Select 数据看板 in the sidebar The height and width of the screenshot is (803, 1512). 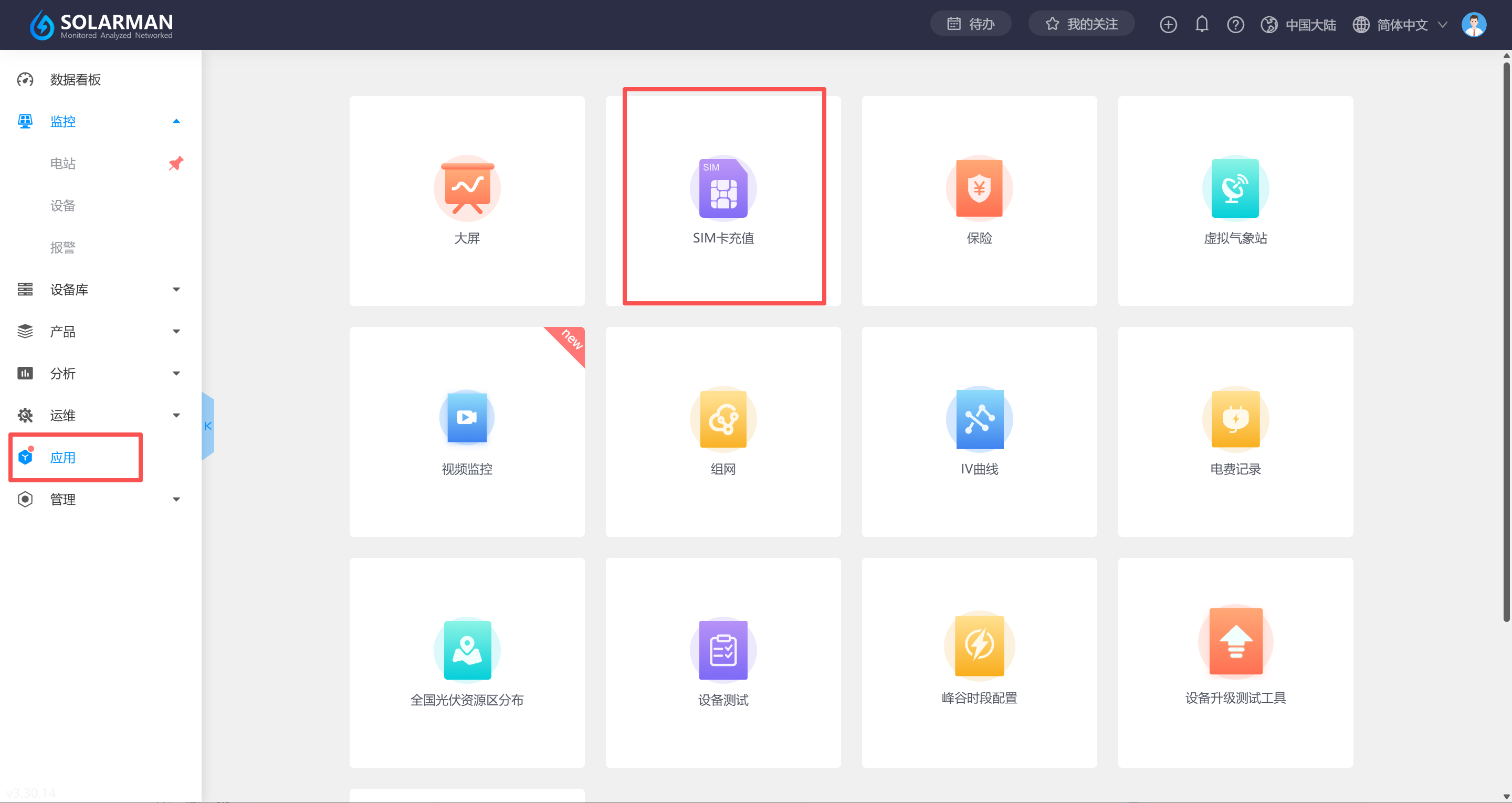(x=75, y=80)
